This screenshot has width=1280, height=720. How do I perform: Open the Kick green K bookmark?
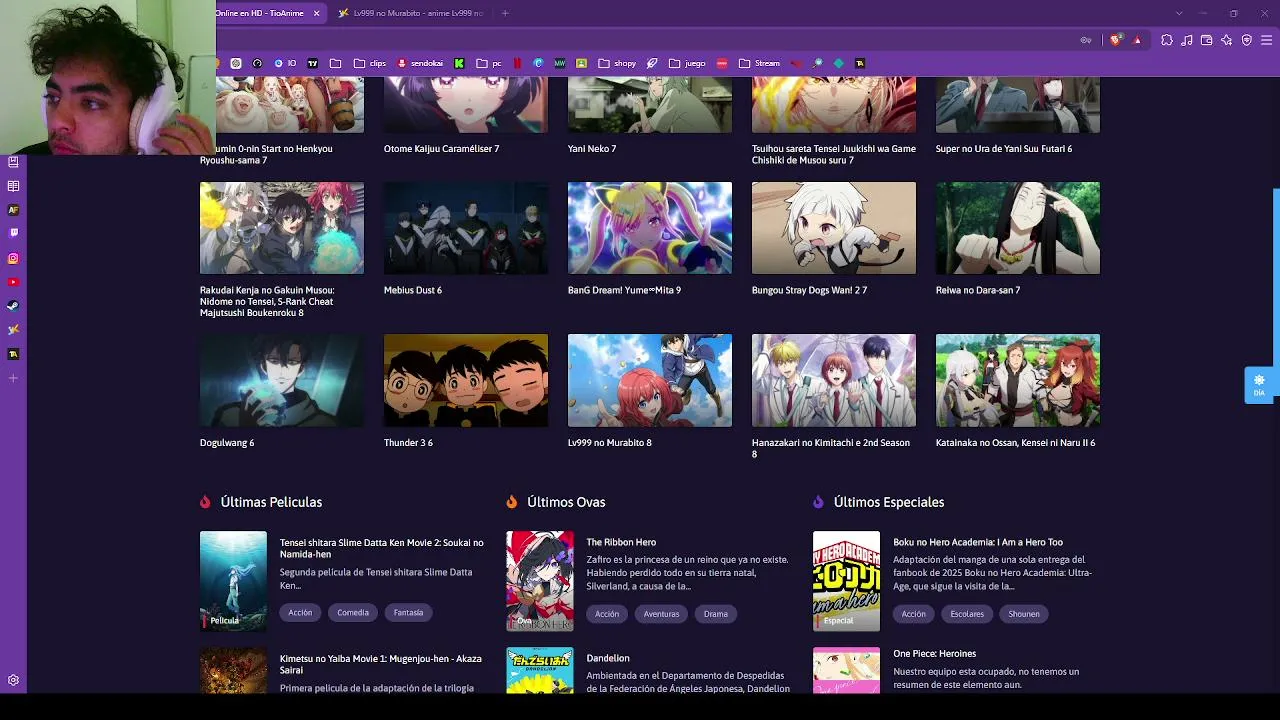[x=459, y=63]
